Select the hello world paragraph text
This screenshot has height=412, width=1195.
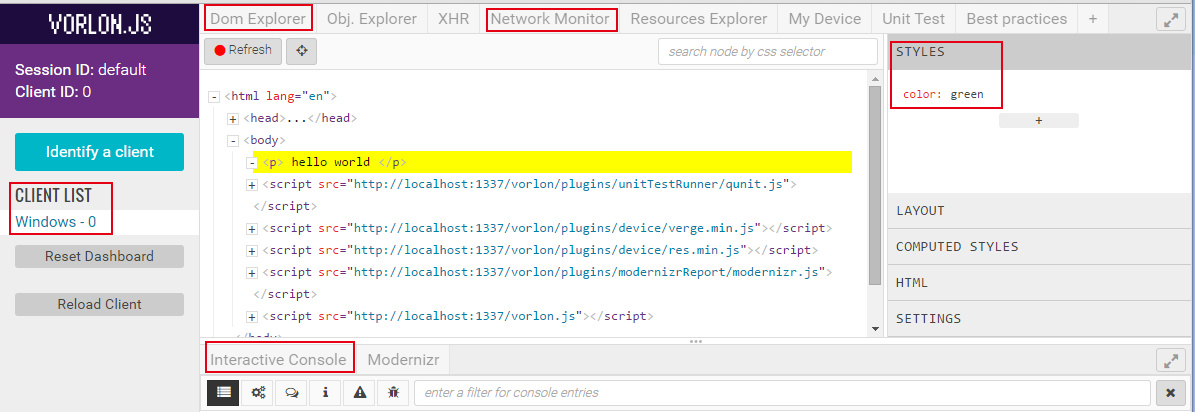coord(331,162)
